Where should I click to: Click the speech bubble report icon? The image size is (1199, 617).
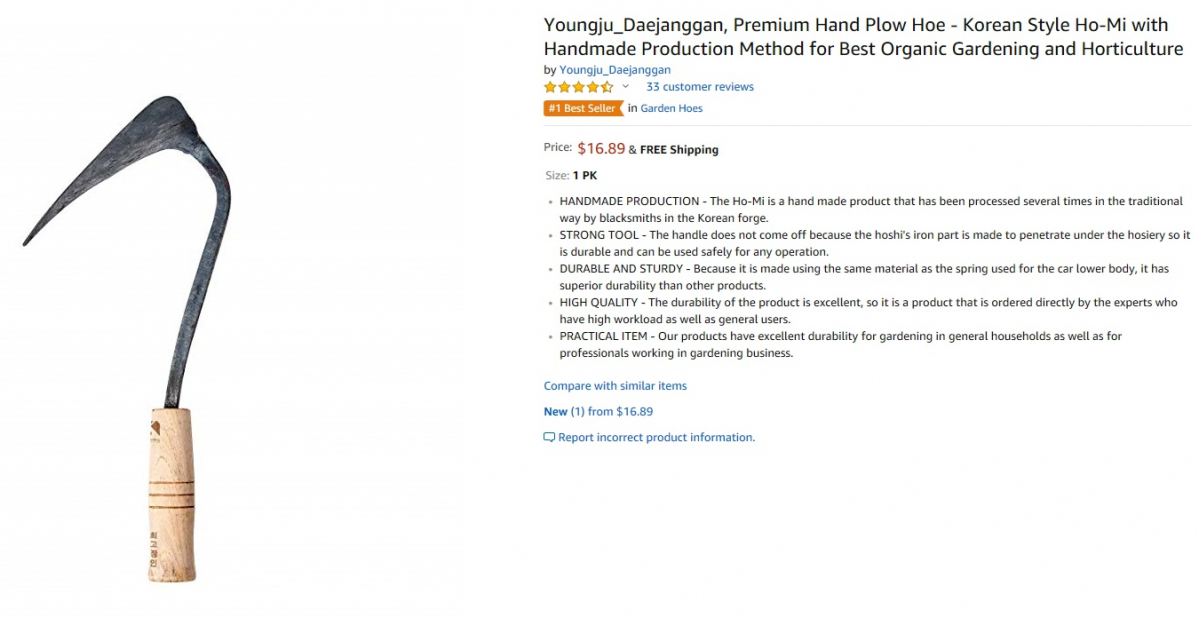click(549, 437)
